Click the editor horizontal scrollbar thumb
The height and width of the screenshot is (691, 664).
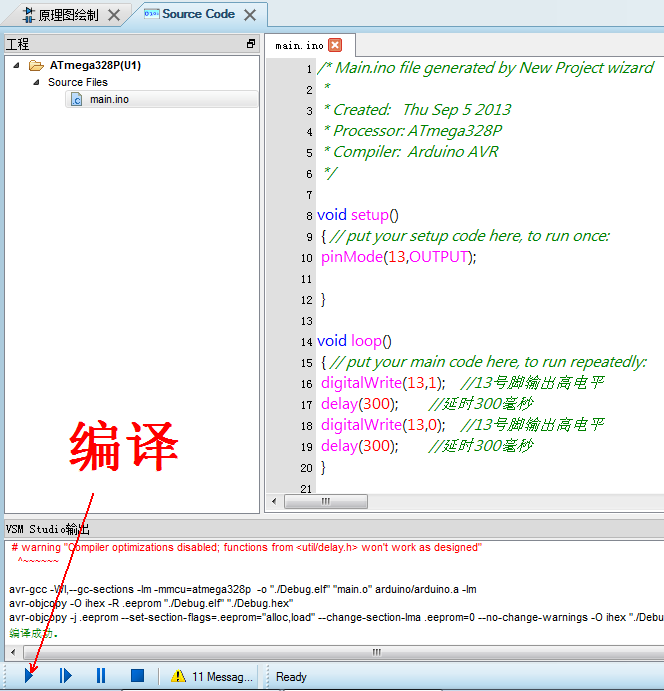pos(326,501)
